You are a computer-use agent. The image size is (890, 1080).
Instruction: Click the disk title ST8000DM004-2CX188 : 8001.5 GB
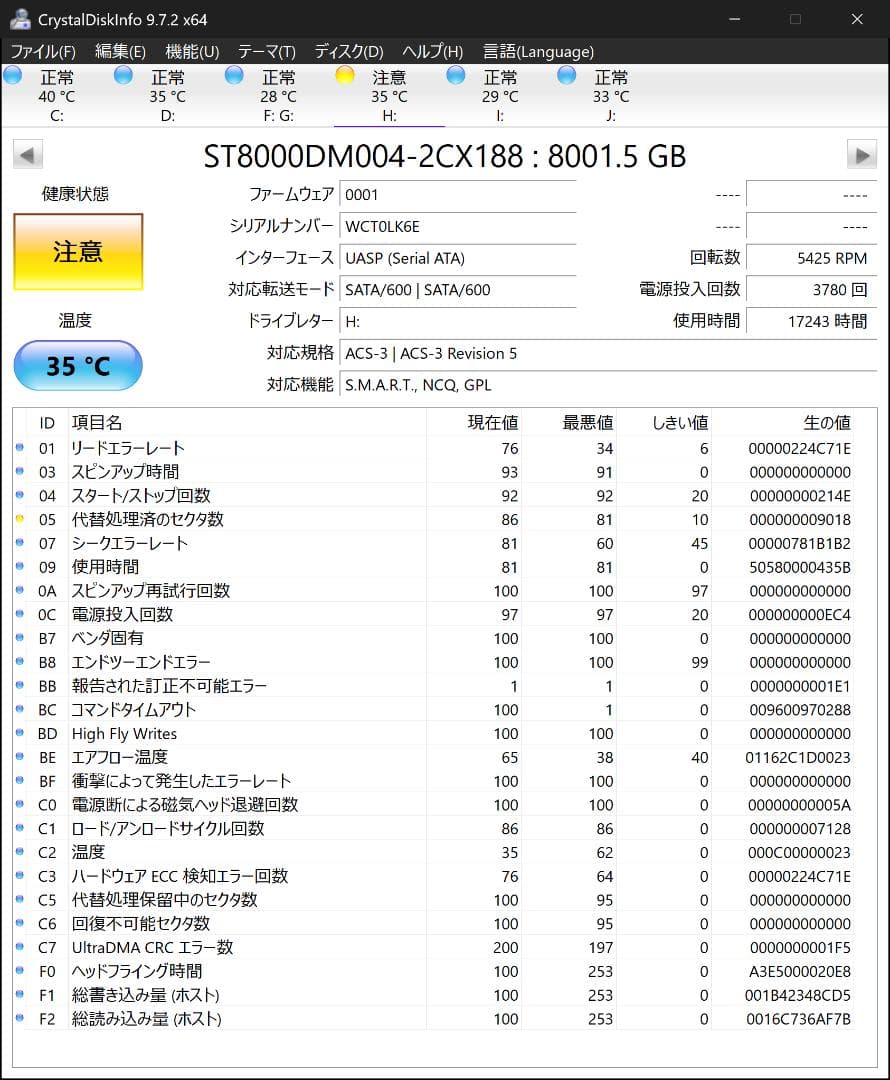pos(444,156)
